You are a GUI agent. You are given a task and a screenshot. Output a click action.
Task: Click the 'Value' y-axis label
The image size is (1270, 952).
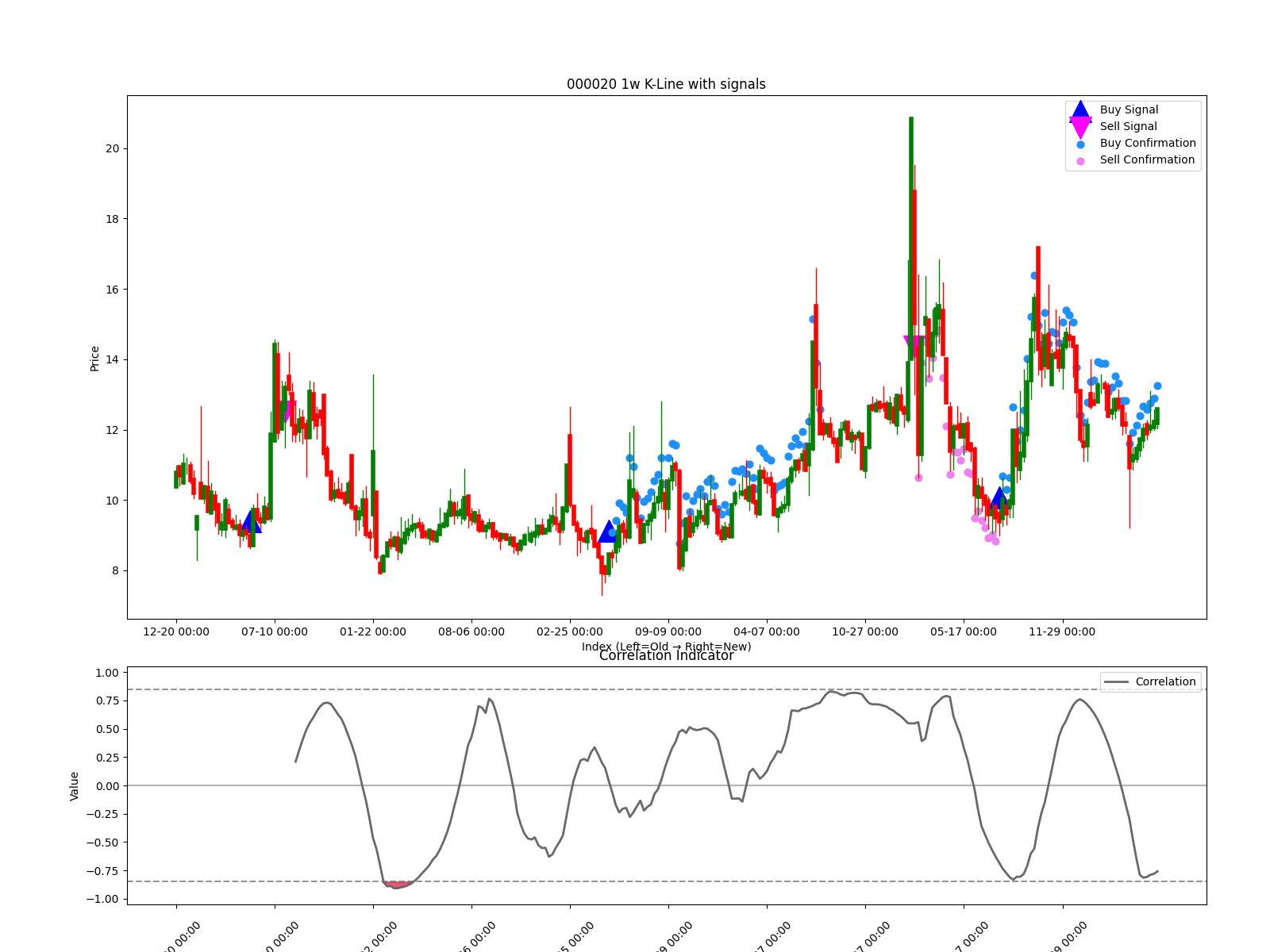75,785
